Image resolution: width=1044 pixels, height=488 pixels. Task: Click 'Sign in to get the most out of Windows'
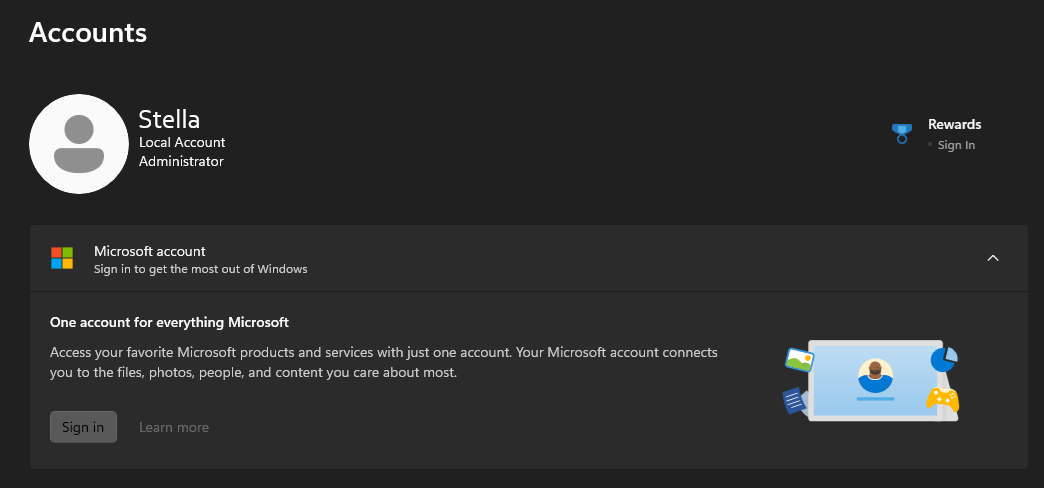pos(200,270)
